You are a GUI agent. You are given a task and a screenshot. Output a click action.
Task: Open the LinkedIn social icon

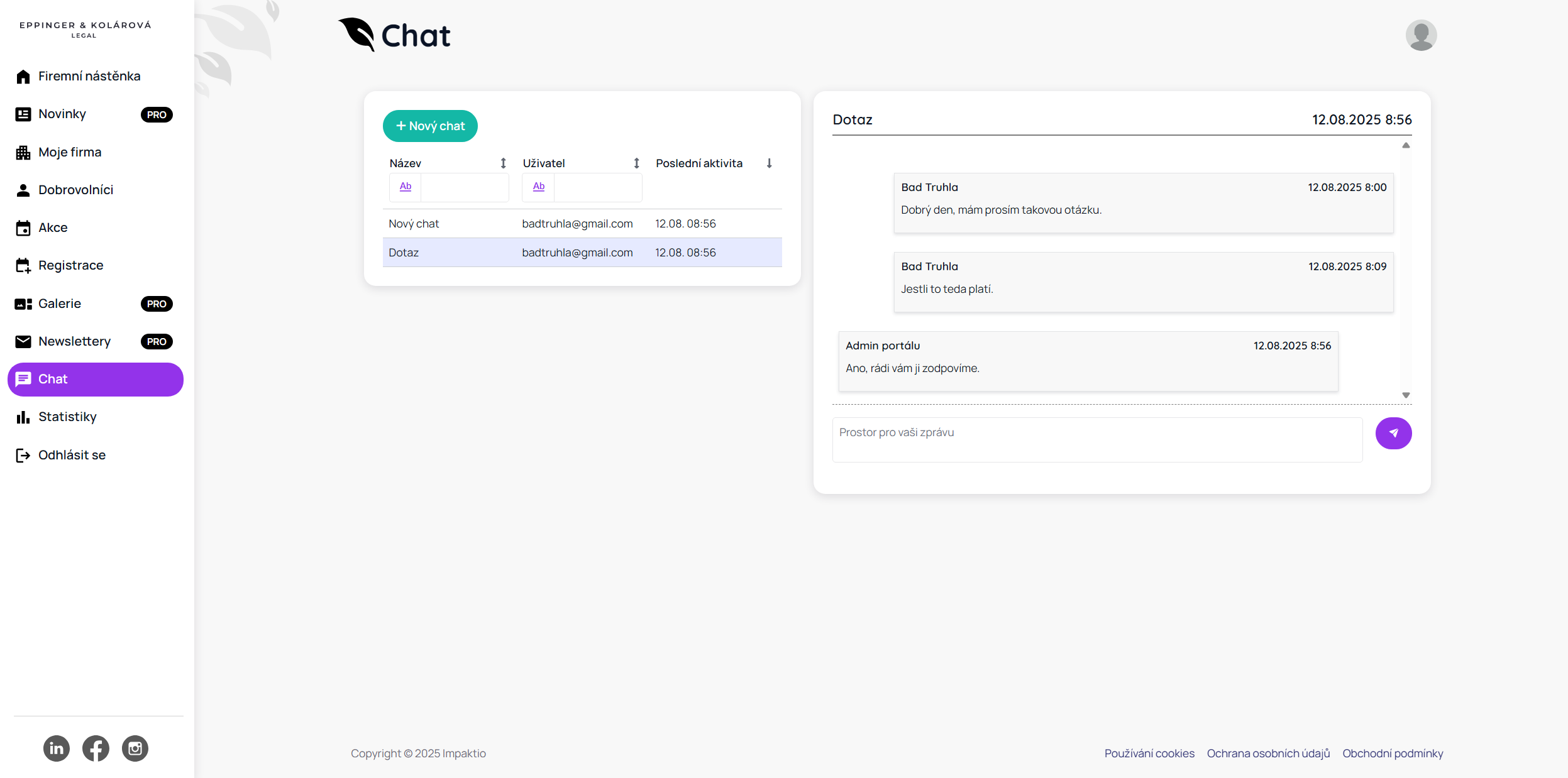click(57, 748)
